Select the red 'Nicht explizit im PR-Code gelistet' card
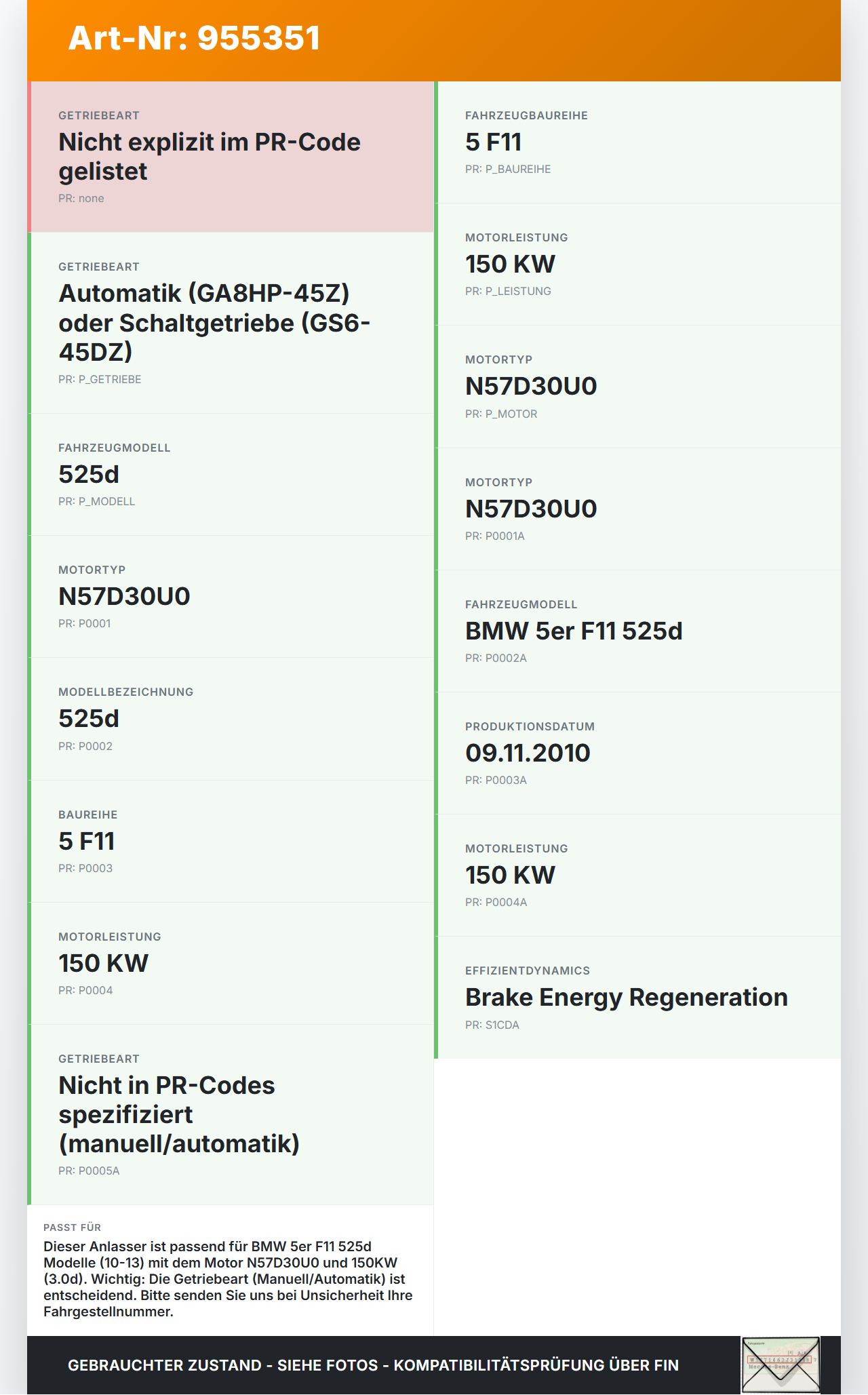This screenshot has height=1395, width=868. (x=231, y=157)
